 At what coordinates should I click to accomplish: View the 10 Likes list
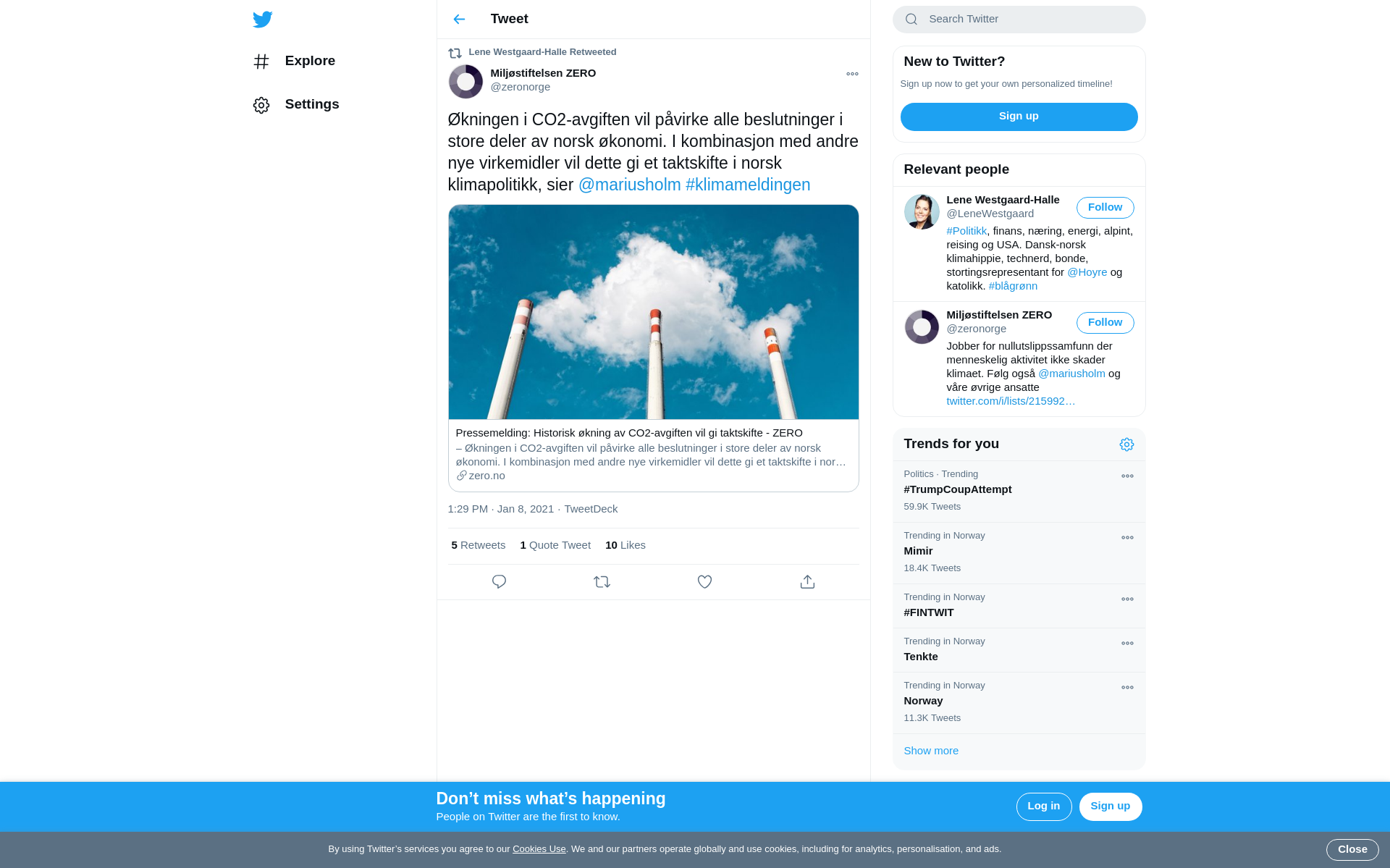click(x=625, y=545)
